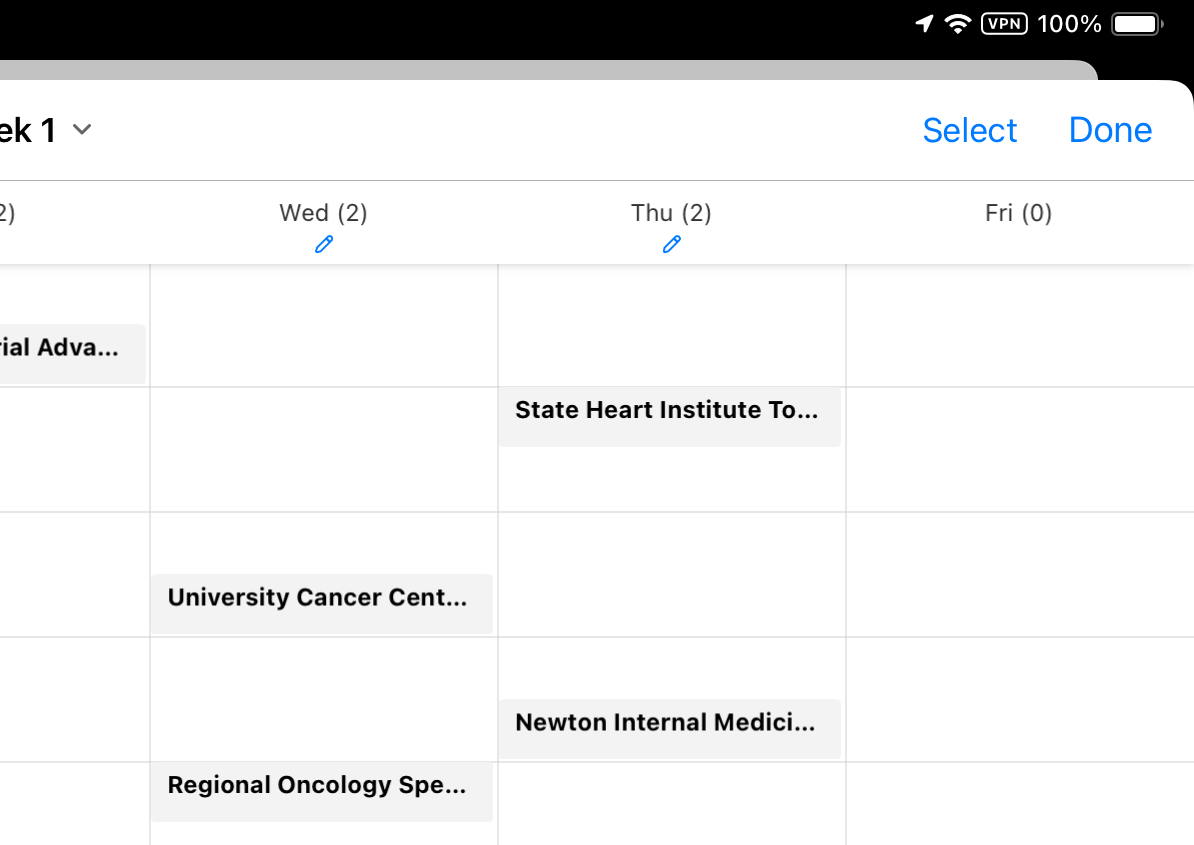Tap the VPN indicator badge
1194x845 pixels.
click(x=1004, y=24)
